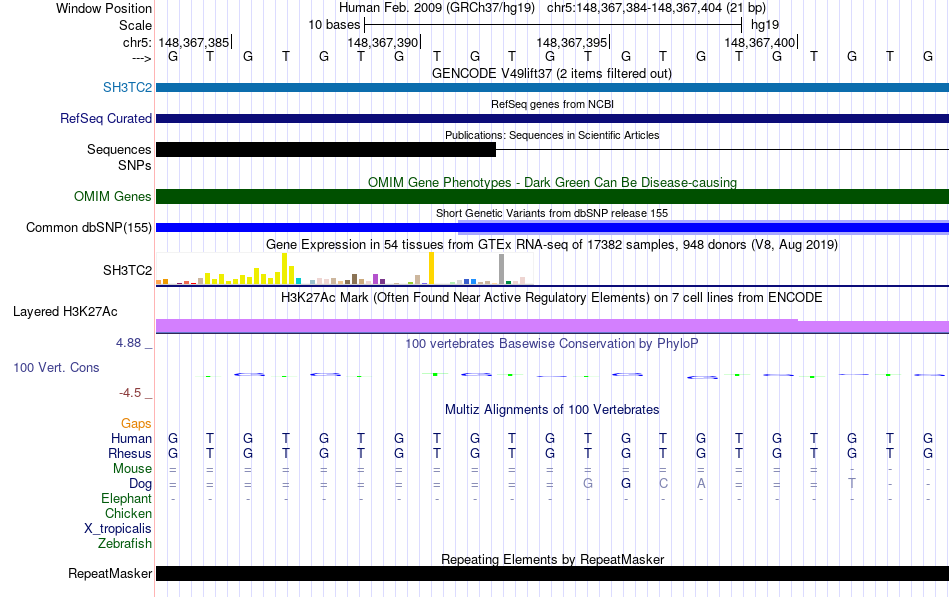Select the SNPs label under Sequences
950x597 pixels.
pos(135,165)
